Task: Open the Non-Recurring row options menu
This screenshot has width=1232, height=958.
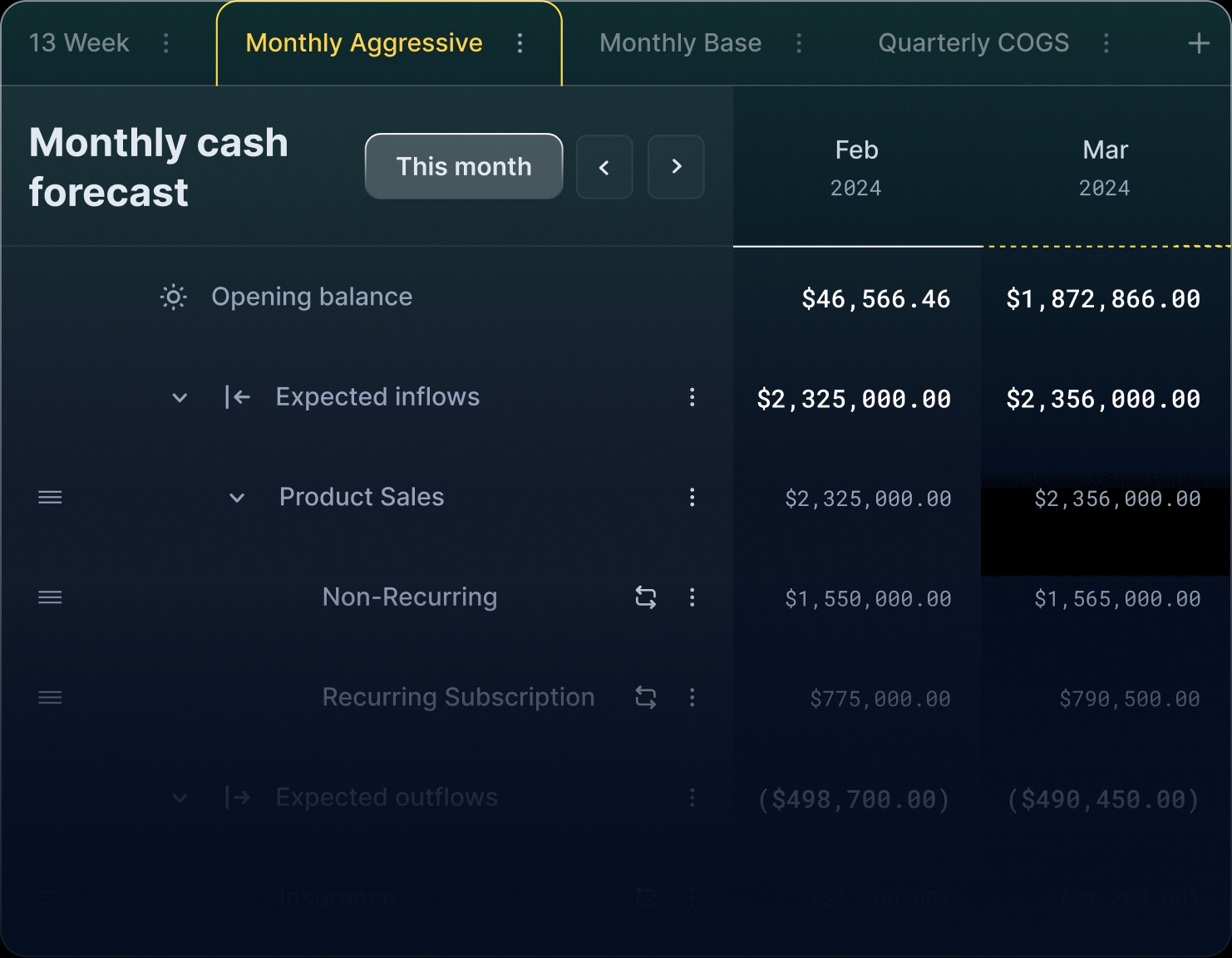Action: pos(692,597)
